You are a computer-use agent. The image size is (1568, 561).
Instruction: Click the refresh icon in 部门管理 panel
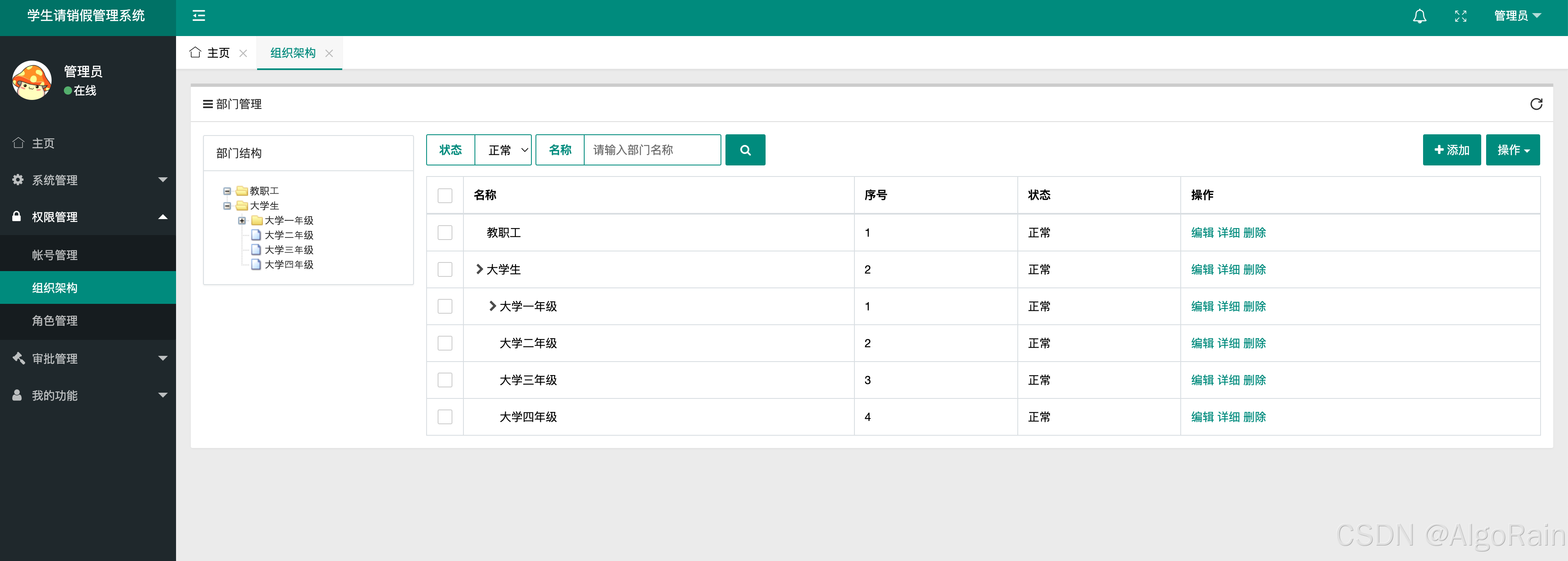coord(1536,104)
